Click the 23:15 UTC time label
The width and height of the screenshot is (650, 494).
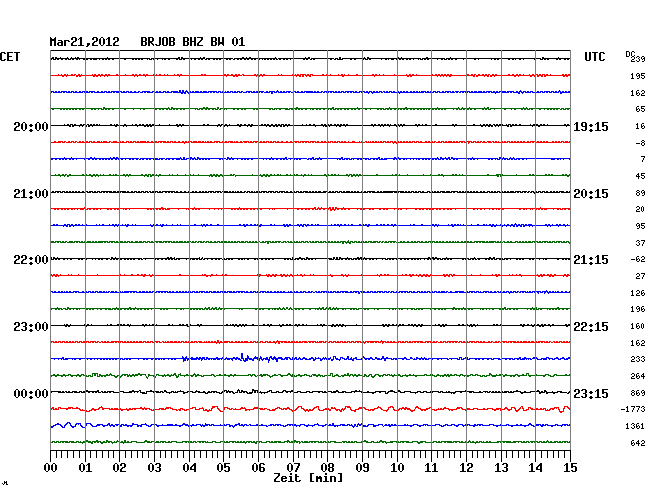(591, 393)
